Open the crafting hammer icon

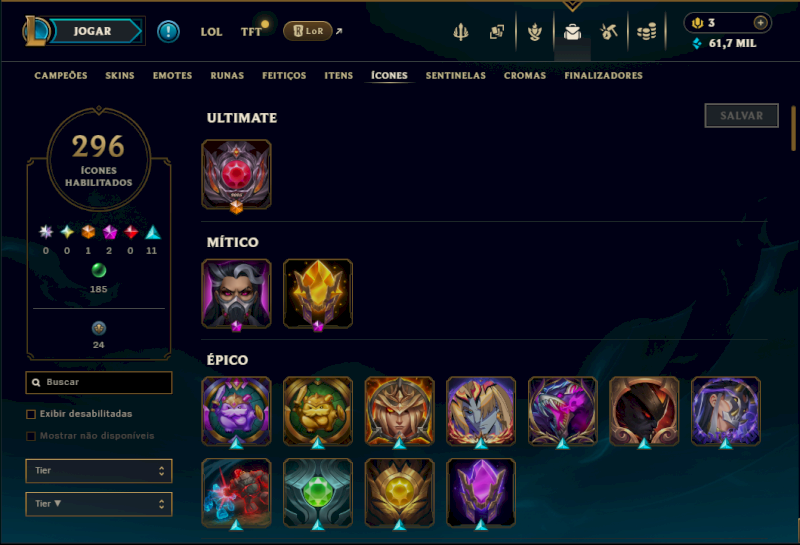(x=609, y=32)
